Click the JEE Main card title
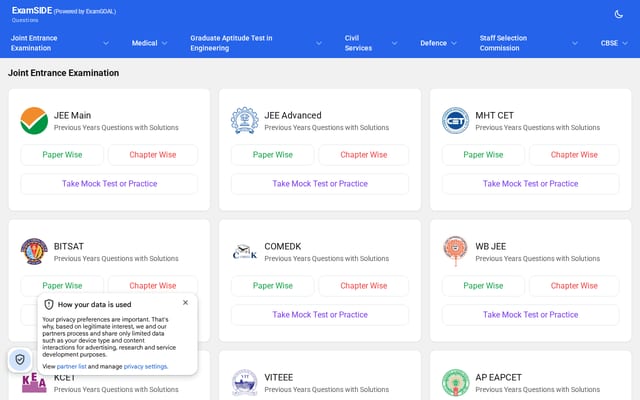This screenshot has height=400, width=640. [x=72, y=116]
